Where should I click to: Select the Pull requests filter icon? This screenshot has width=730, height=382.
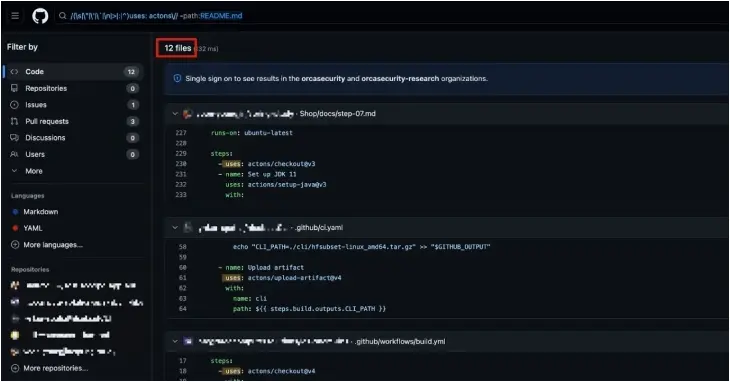pos(14,121)
